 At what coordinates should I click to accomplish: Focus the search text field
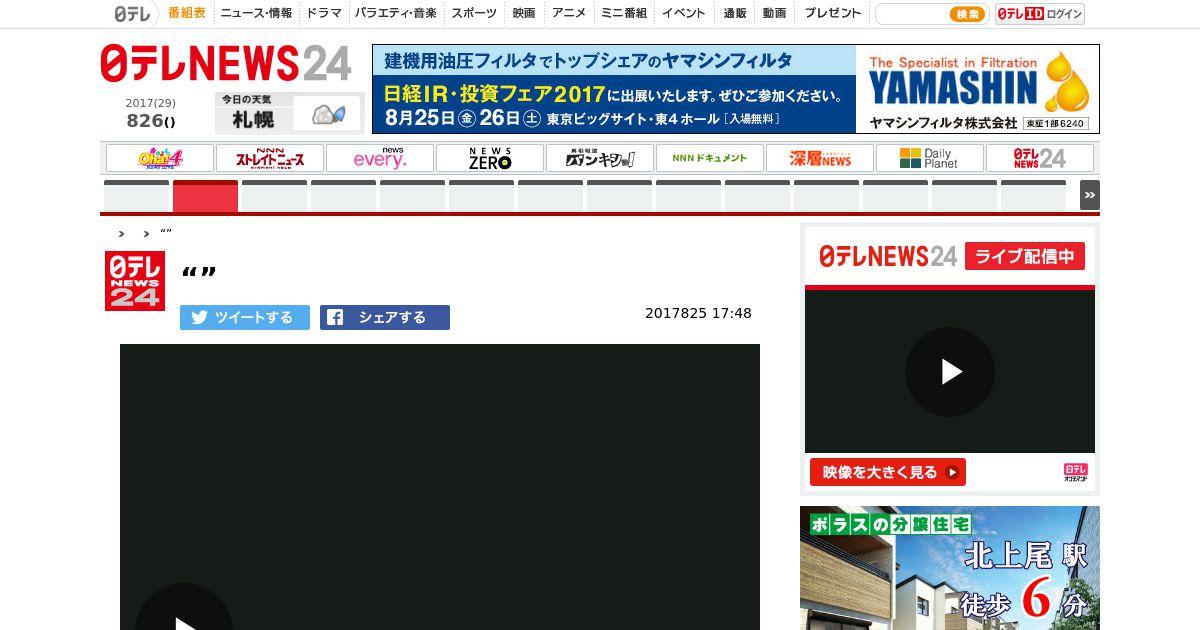click(x=912, y=14)
